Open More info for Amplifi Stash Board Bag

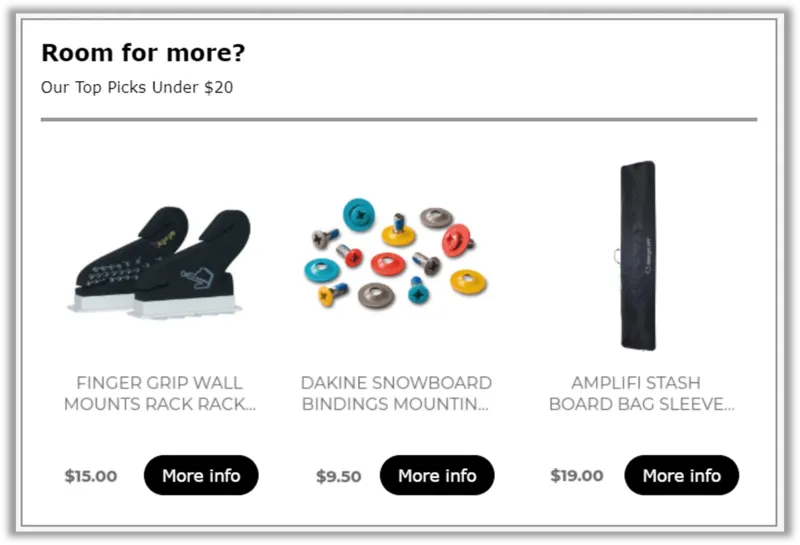682,475
